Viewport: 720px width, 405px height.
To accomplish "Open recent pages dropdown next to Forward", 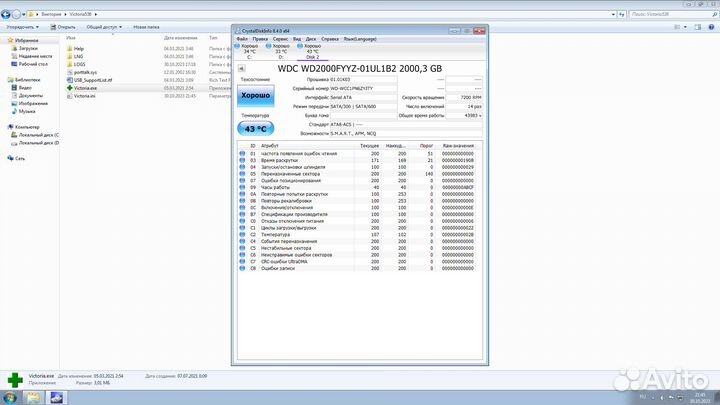I will (x=24, y=15).
